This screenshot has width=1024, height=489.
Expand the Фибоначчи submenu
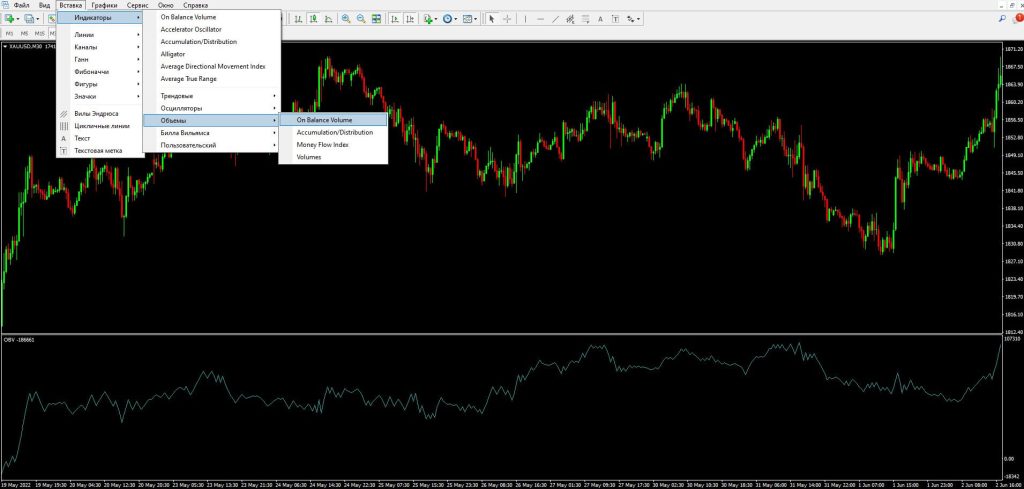[100, 72]
